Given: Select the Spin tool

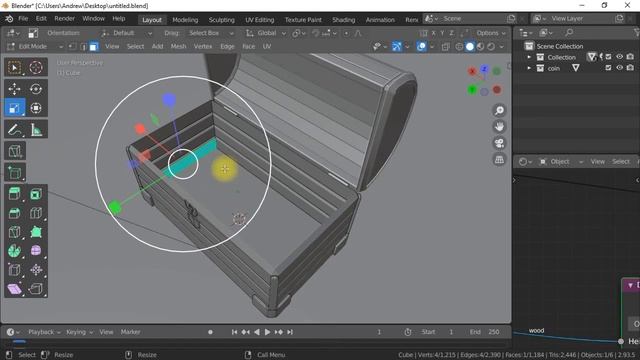Looking at the screenshot, I should click(x=15, y=251).
